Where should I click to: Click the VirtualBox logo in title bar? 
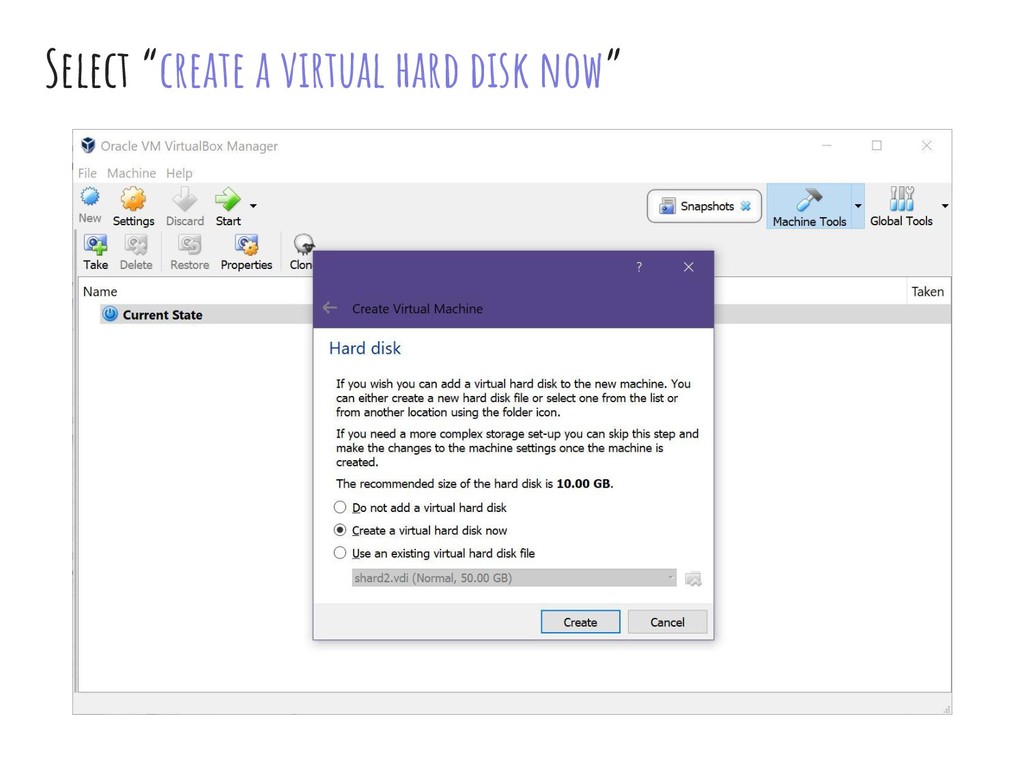point(88,145)
